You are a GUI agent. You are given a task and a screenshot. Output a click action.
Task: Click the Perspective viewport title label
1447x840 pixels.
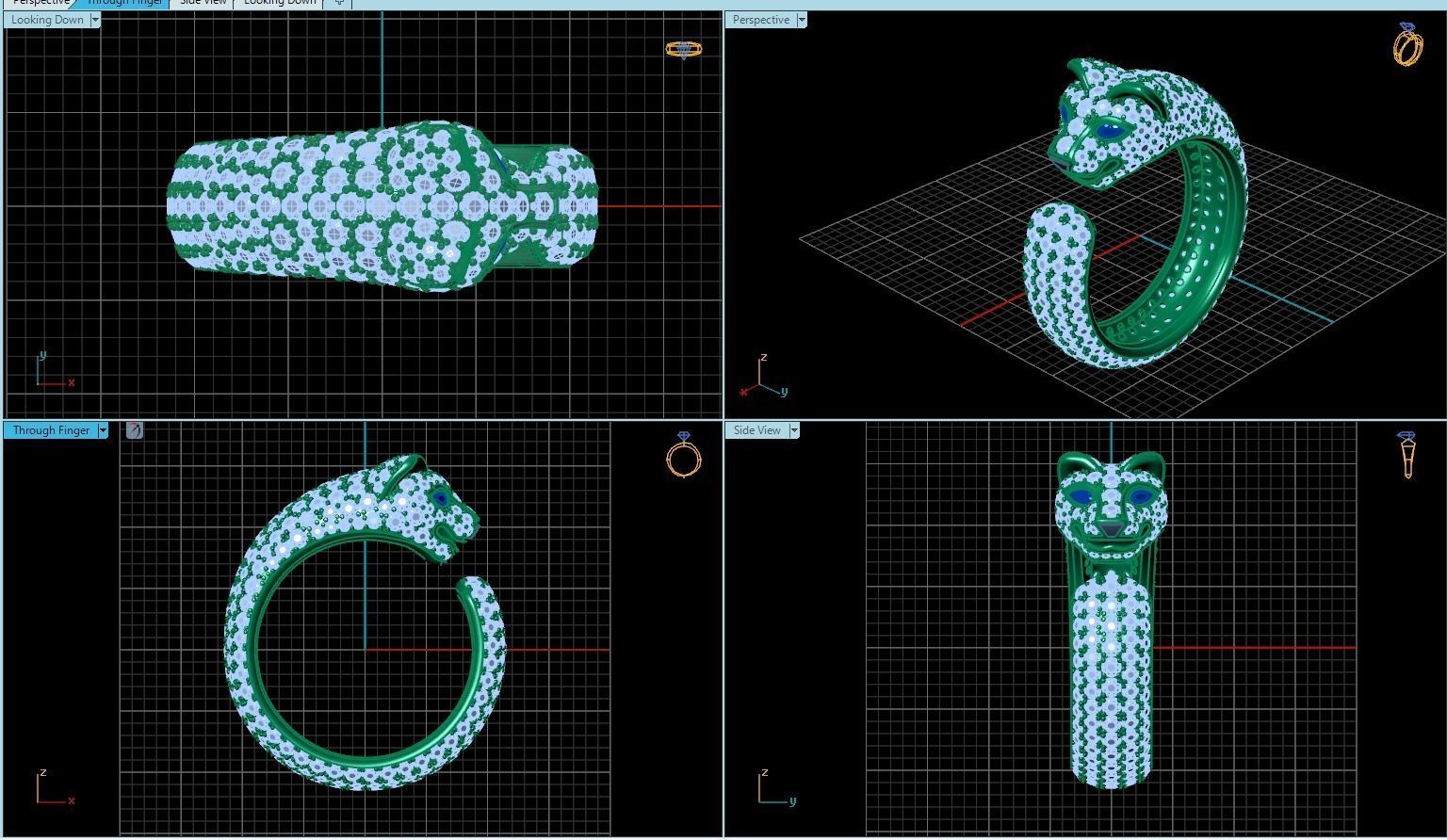click(761, 20)
